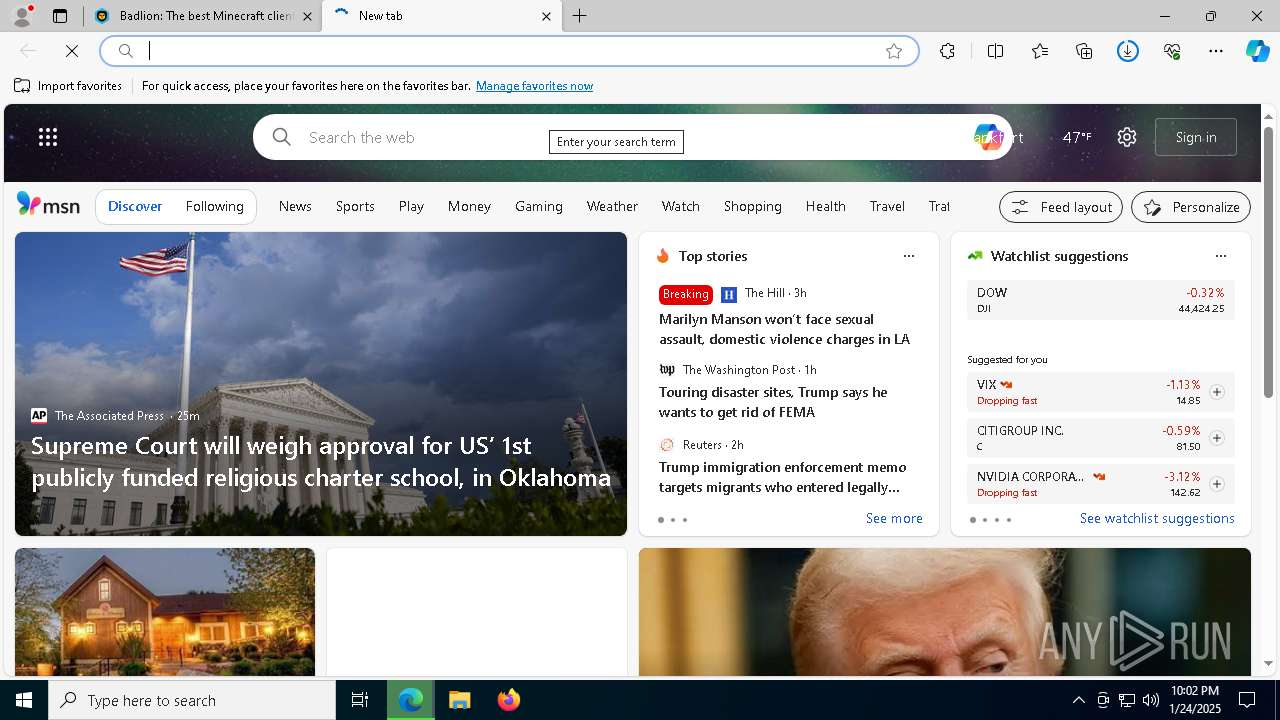
Task: Click Import favorites
Action: 68,86
